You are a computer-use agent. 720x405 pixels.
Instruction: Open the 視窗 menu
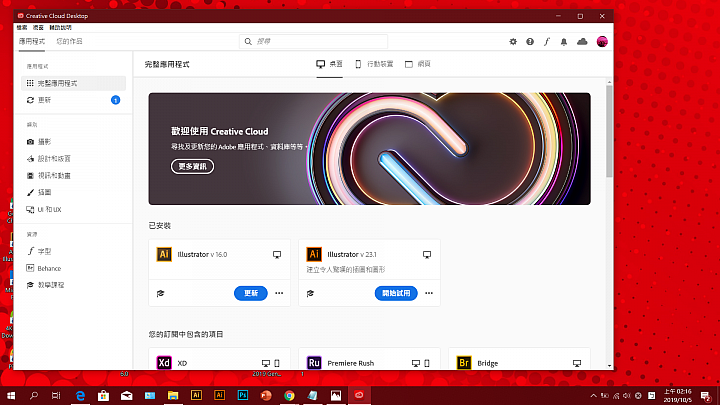click(38, 28)
